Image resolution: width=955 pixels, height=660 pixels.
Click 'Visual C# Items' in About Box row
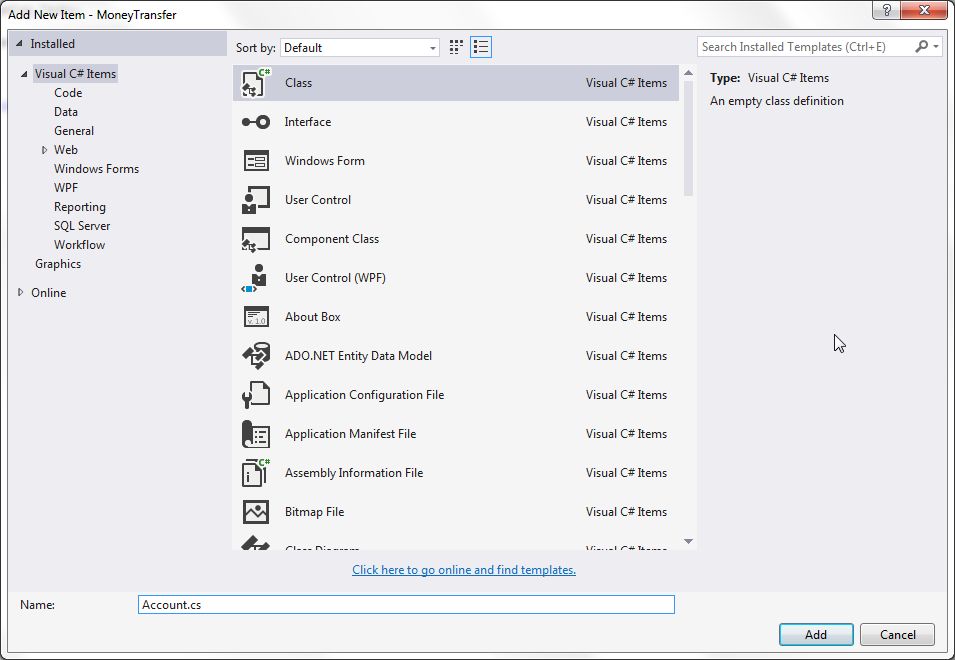click(626, 317)
